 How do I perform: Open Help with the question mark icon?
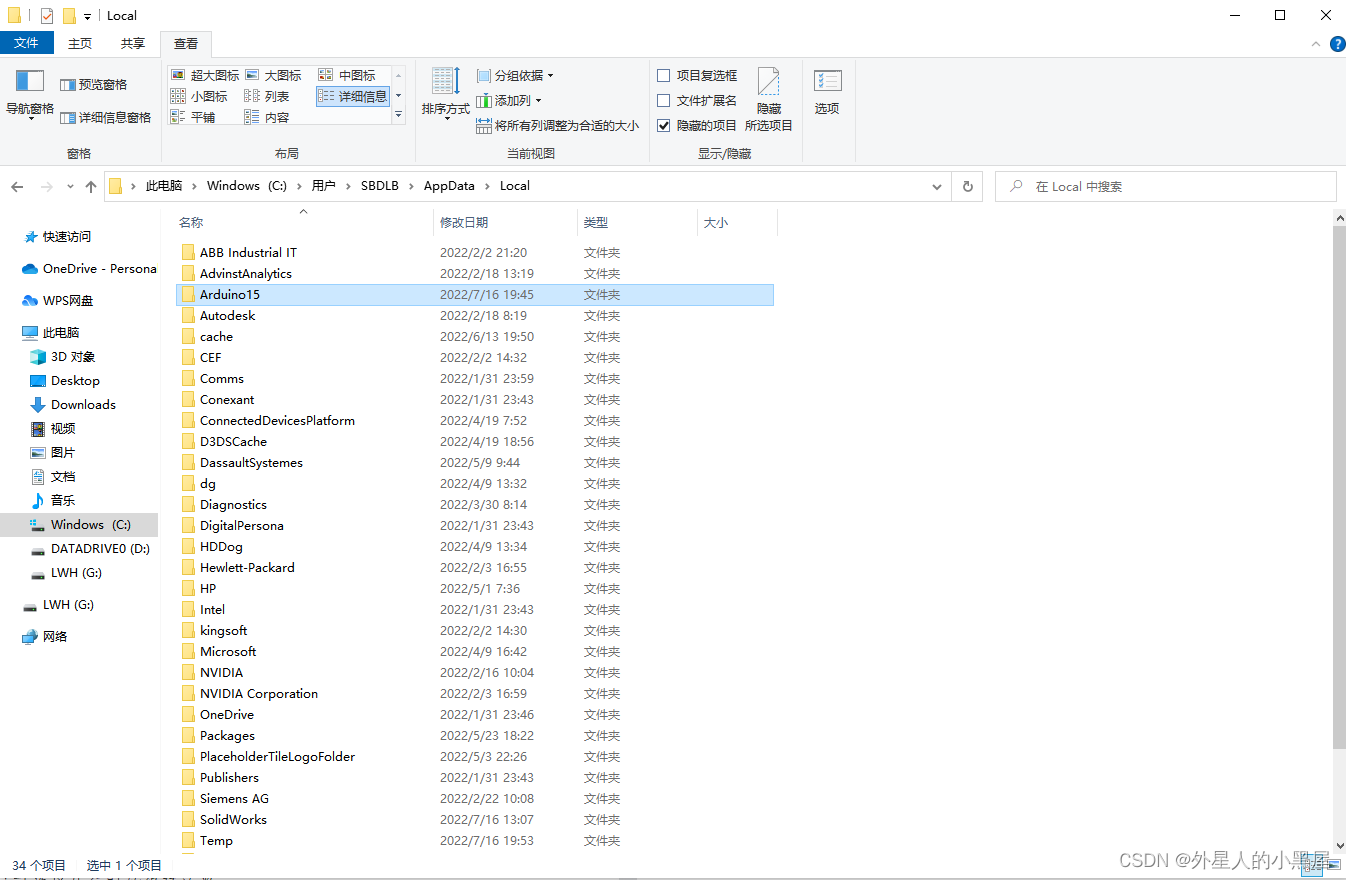[x=1337, y=44]
